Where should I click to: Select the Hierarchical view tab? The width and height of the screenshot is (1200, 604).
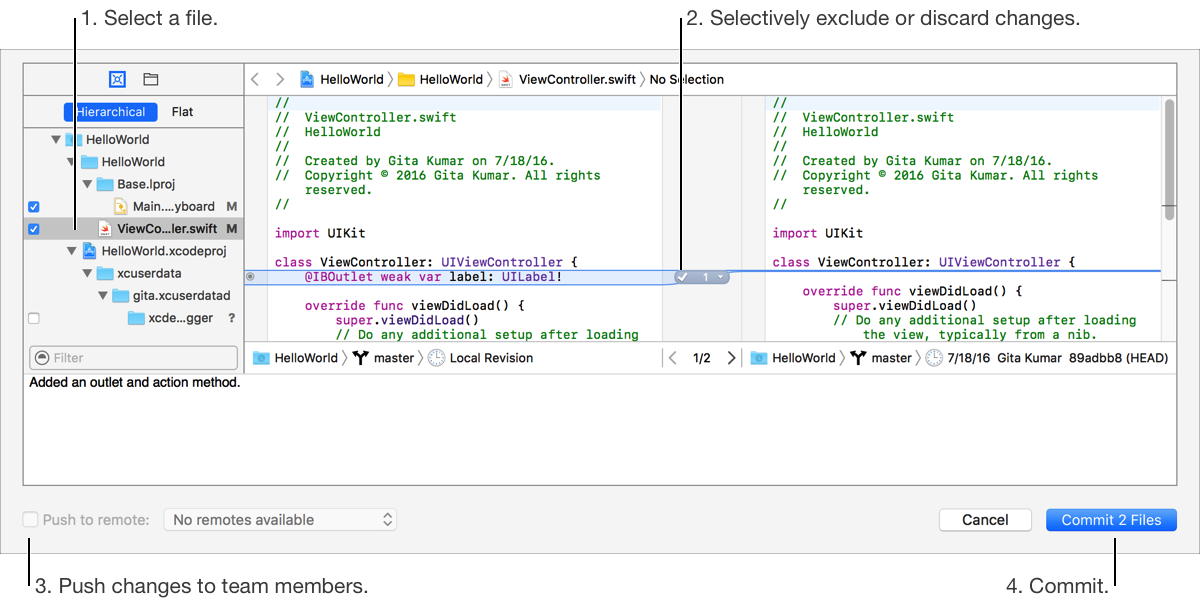click(110, 112)
